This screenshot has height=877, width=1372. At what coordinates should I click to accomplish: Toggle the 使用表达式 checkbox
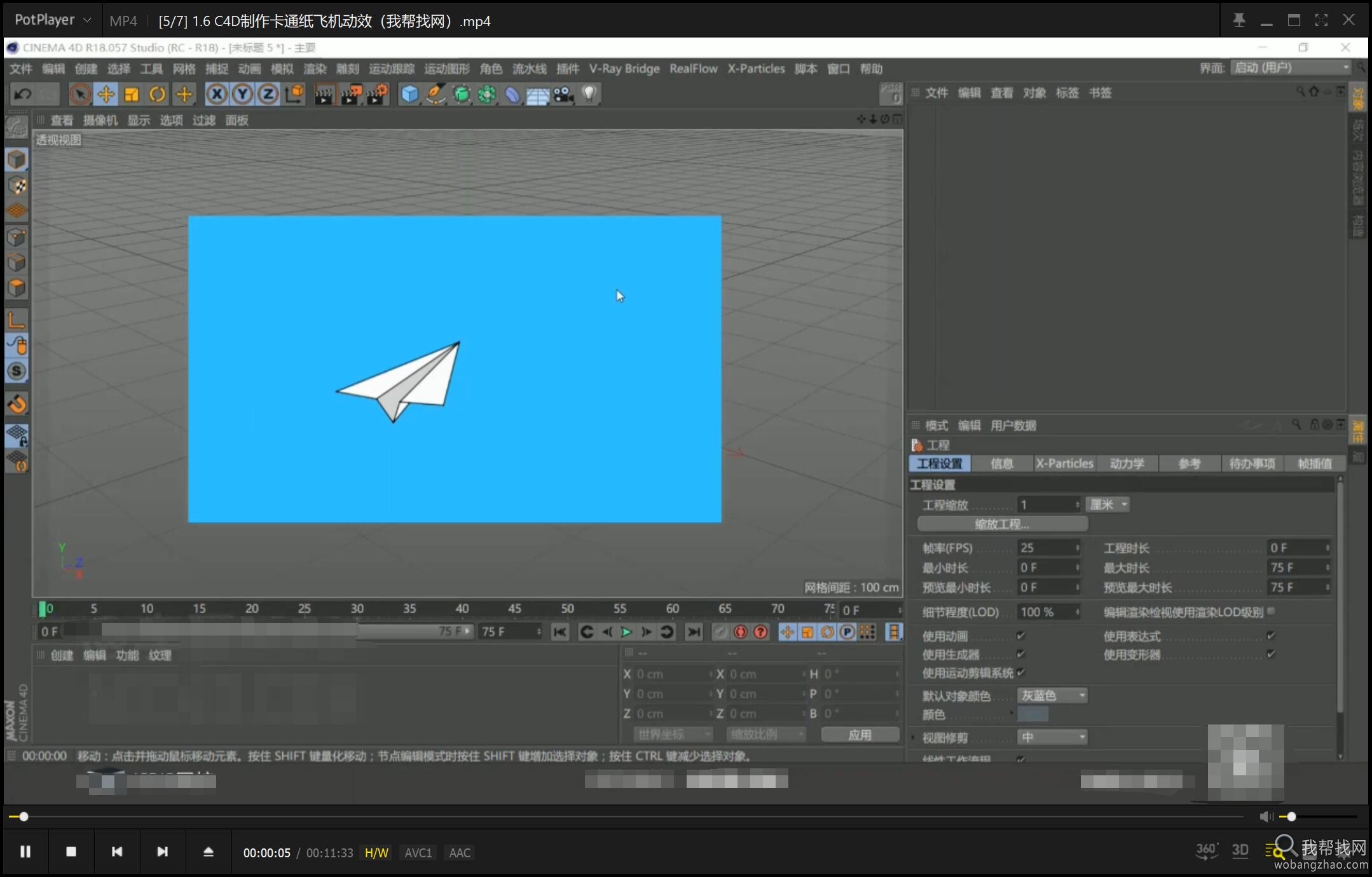click(x=1270, y=636)
